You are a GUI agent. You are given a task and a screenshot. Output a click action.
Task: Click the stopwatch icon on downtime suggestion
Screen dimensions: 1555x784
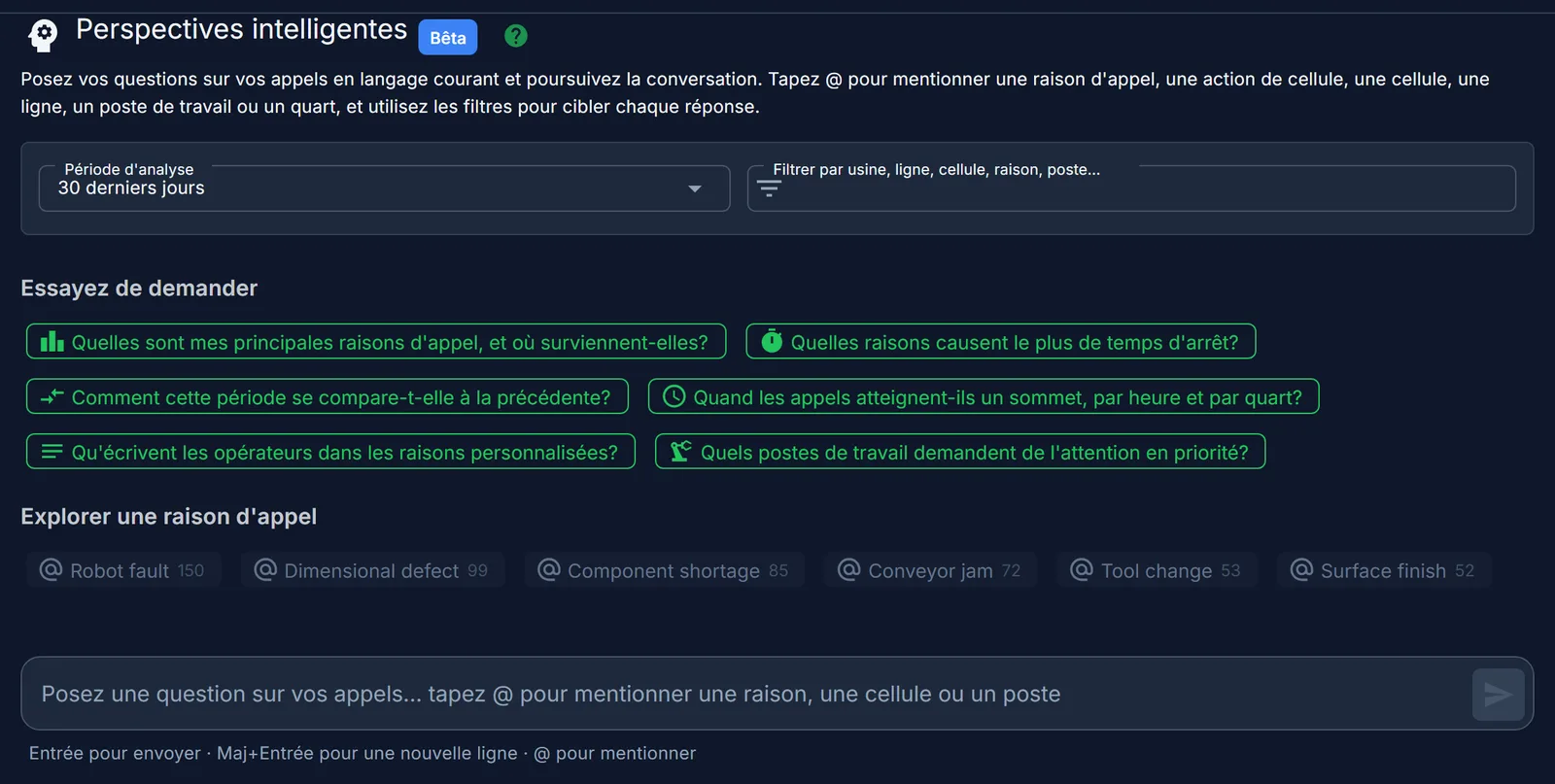coord(772,341)
